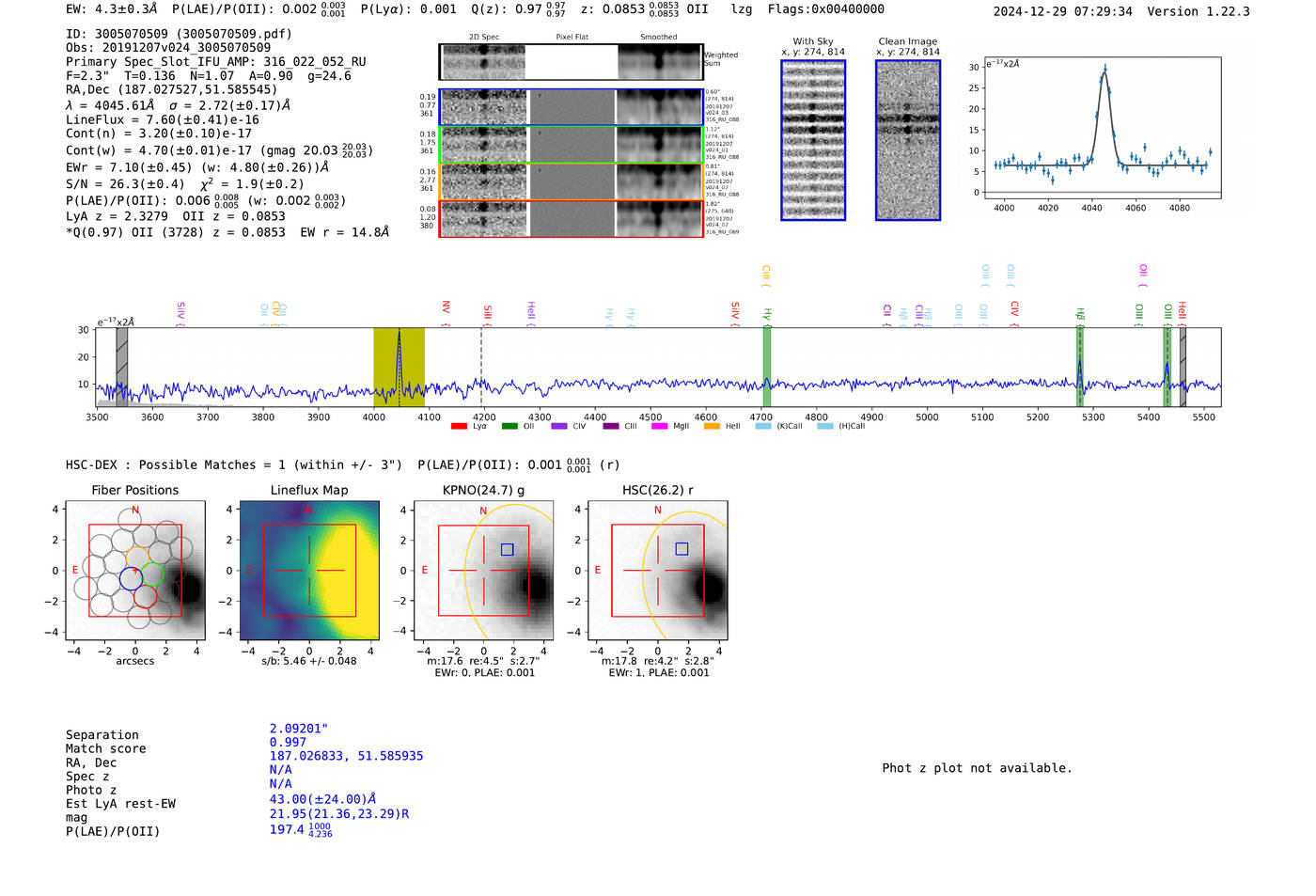The width and height of the screenshot is (1316, 896).
Task: Click the Primary Spec_Slot_IFU_AMP: 316_022_052_RU text
Action: click(x=215, y=61)
